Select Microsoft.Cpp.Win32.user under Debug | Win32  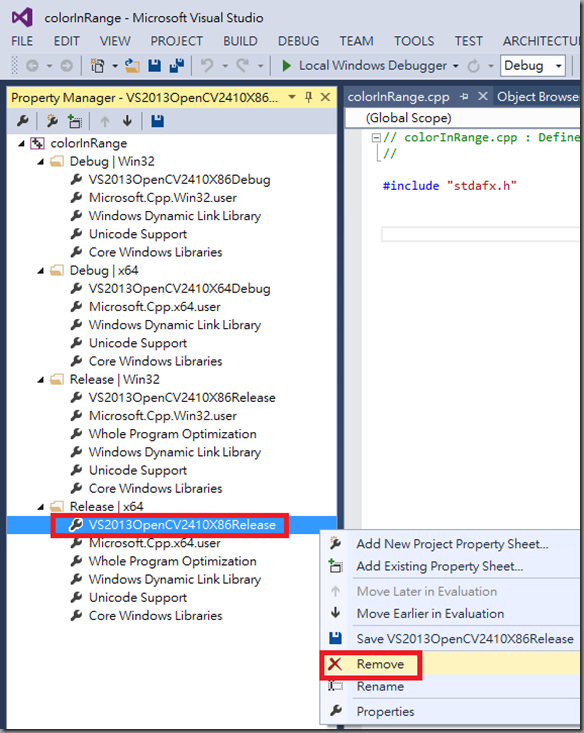[163, 198]
